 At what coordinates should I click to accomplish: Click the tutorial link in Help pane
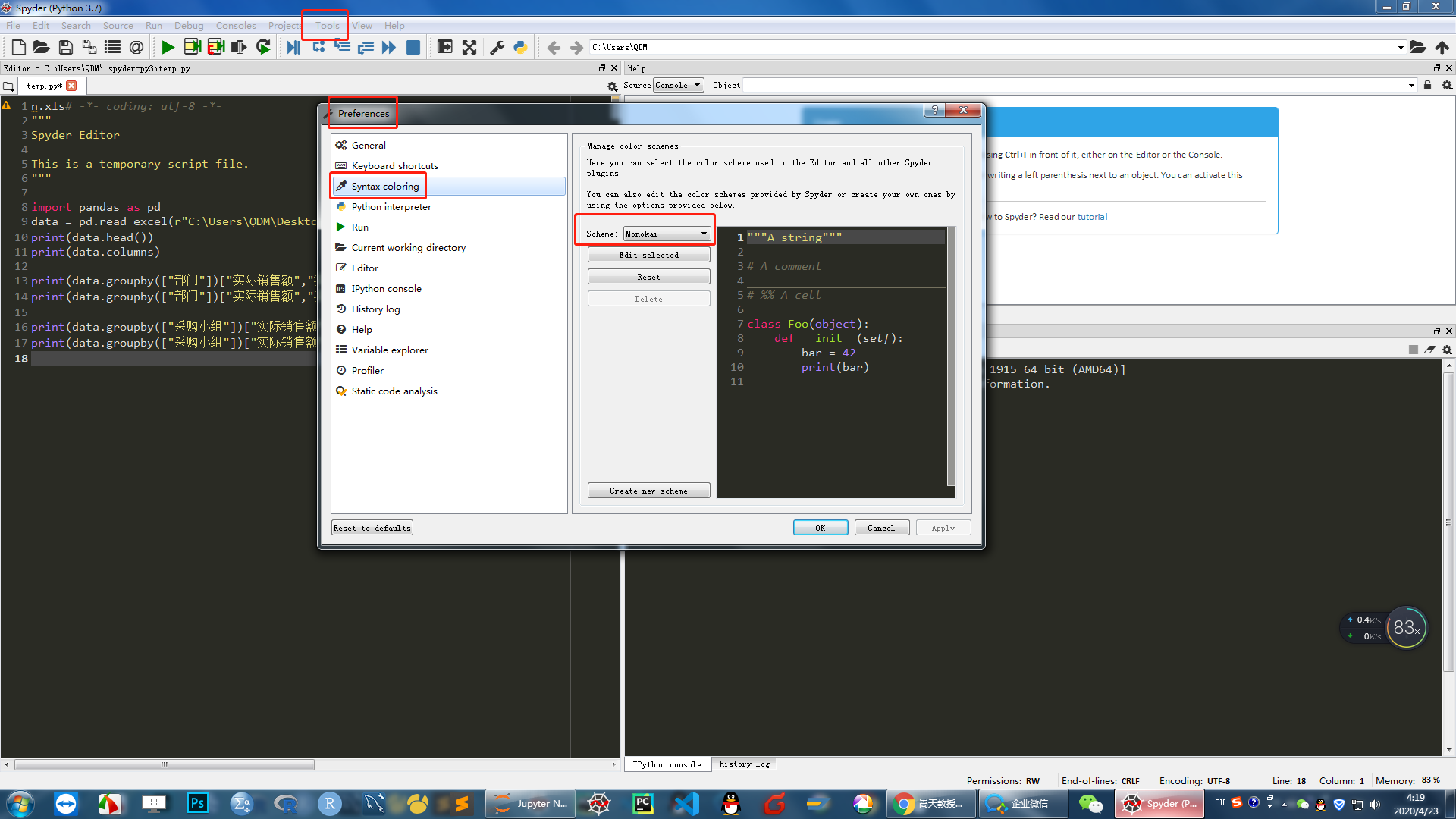pos(1092,217)
